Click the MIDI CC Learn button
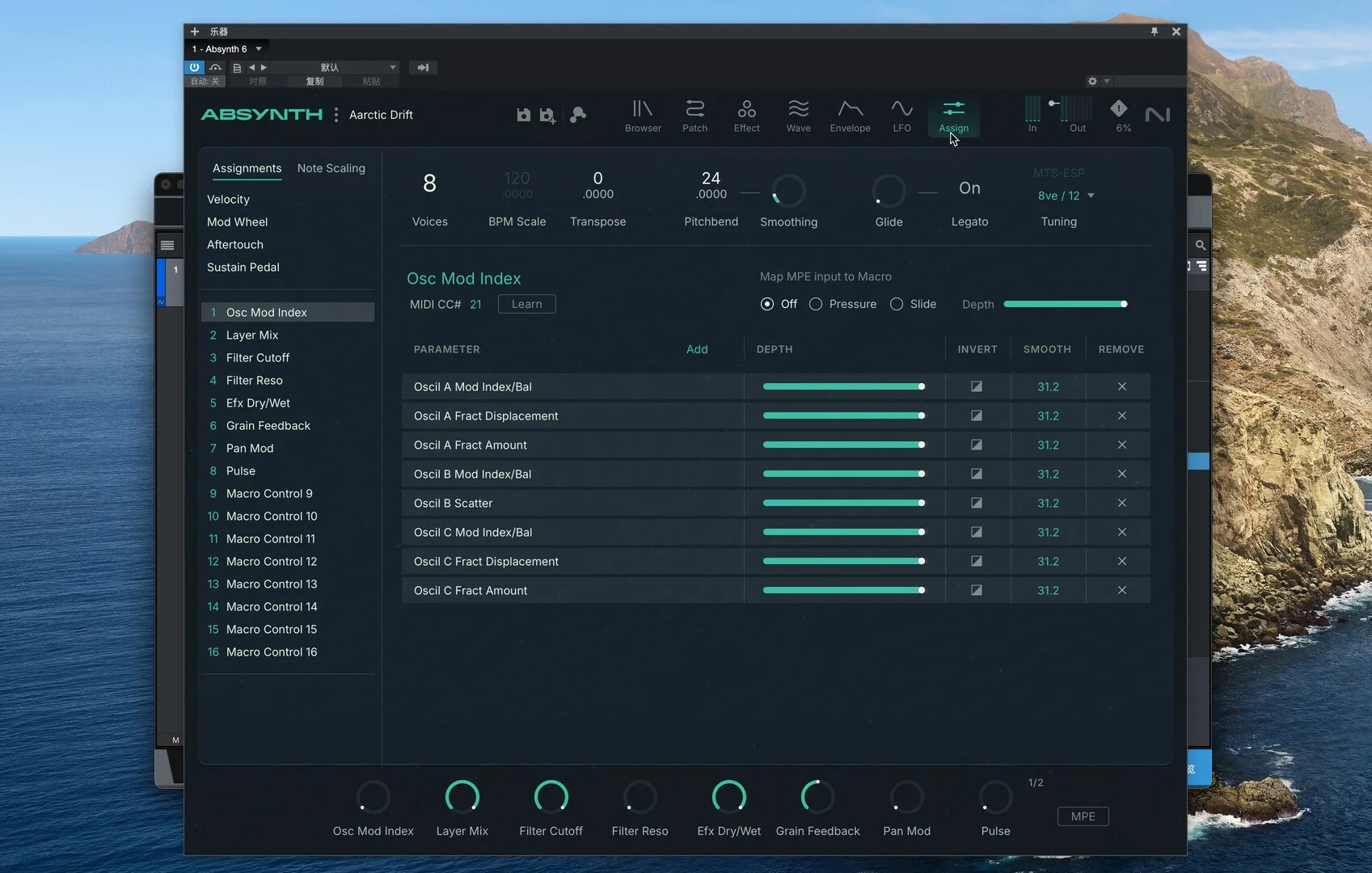This screenshot has width=1372, height=873. (x=526, y=304)
